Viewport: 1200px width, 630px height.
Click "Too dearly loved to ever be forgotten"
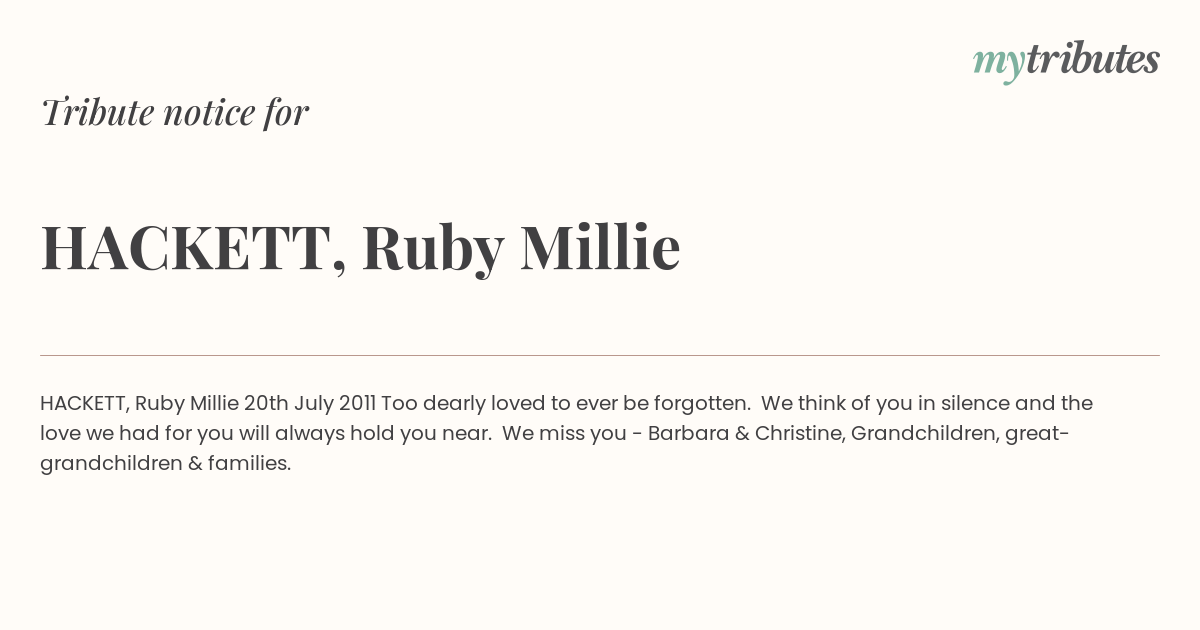click(x=566, y=403)
